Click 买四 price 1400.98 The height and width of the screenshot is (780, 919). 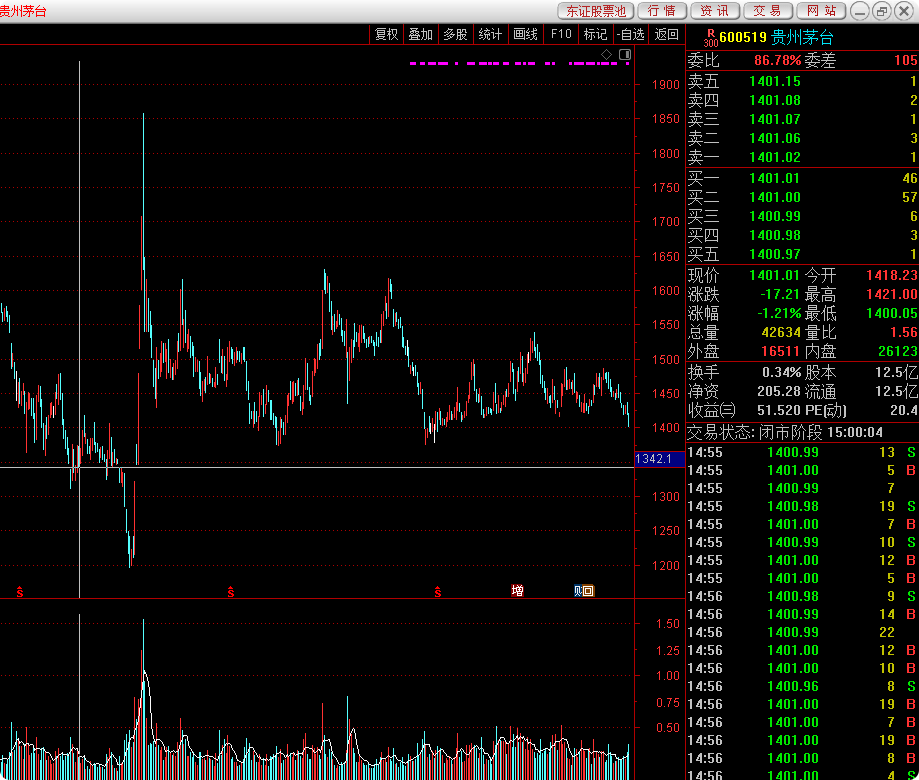pos(774,235)
